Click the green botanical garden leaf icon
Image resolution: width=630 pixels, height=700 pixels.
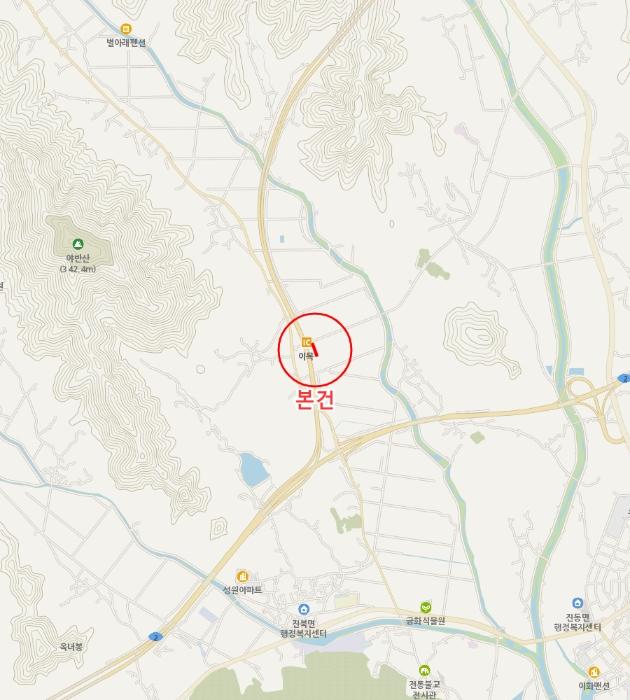point(426,607)
